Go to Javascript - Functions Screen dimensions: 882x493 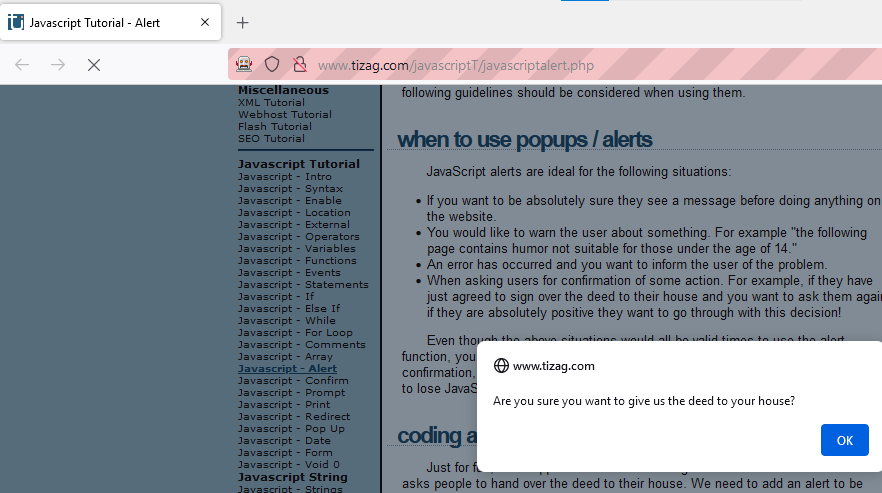coord(298,261)
